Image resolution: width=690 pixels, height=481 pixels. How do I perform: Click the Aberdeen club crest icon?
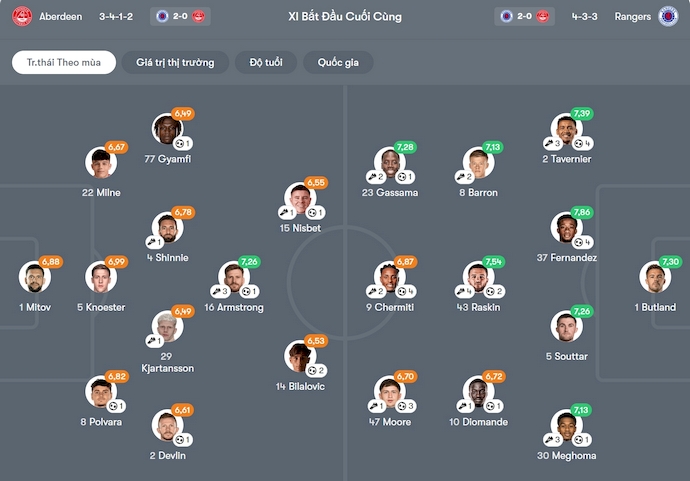coord(21,16)
